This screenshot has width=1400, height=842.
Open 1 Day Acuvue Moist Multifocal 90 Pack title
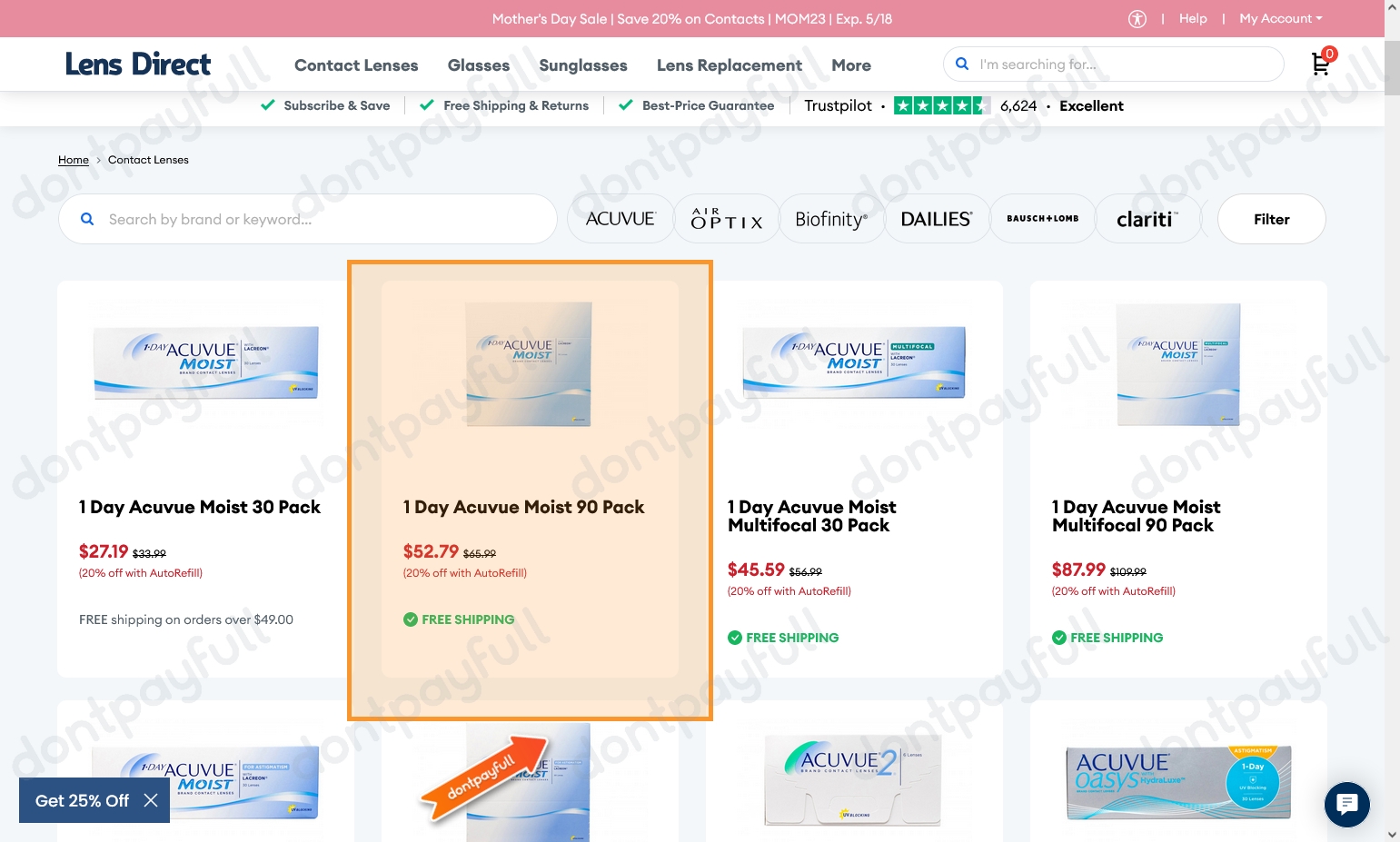coord(1137,516)
